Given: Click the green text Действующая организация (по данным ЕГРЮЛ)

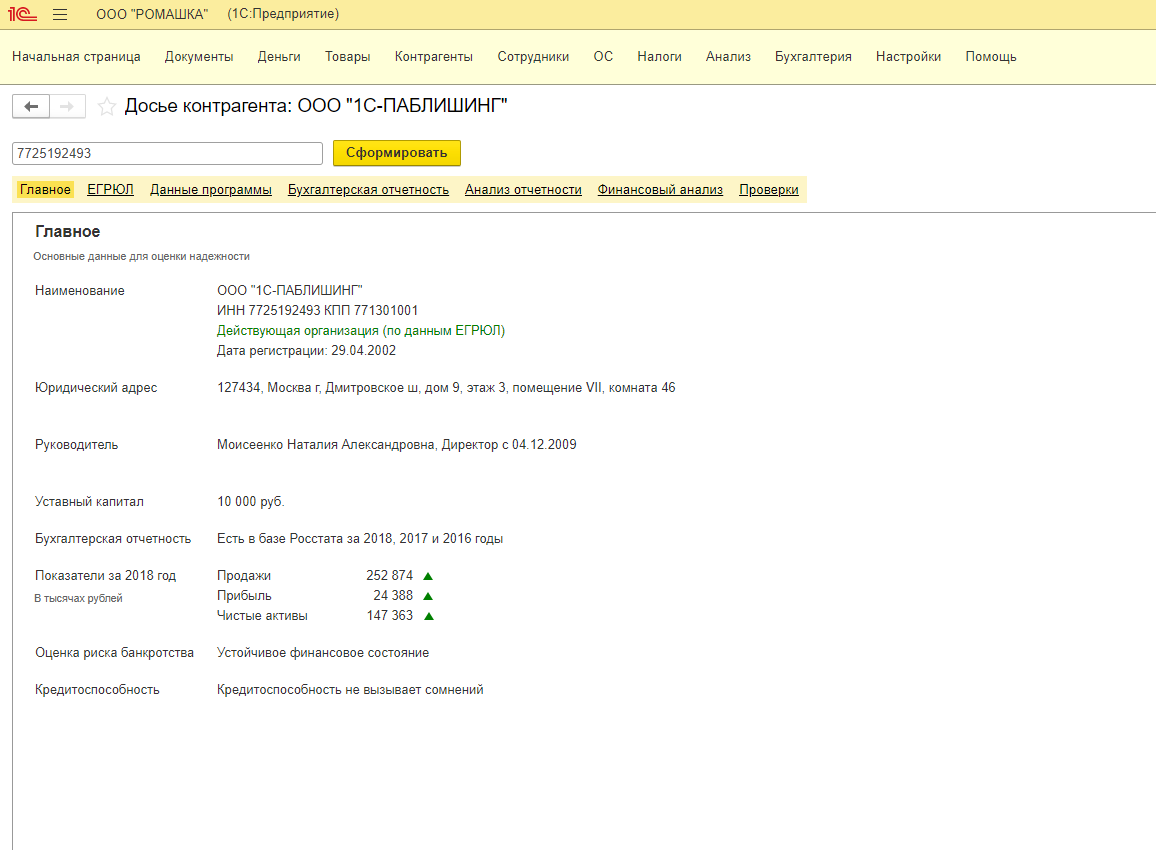Looking at the screenshot, I should coord(361,330).
